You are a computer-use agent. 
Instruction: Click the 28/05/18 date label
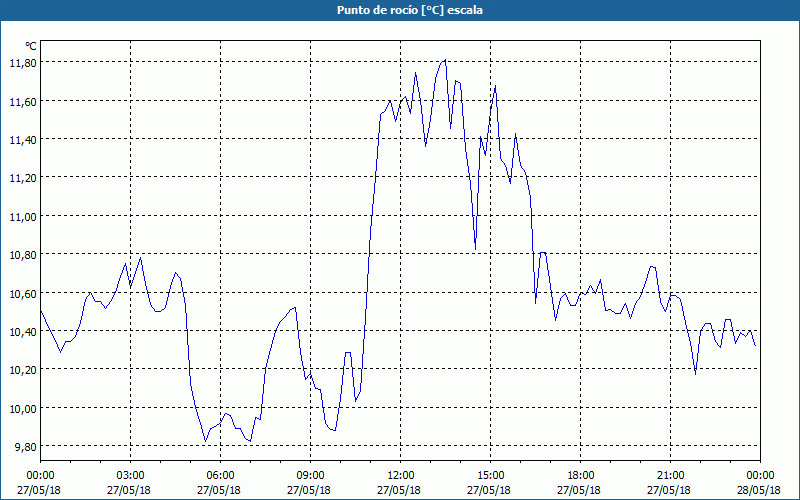coord(759,490)
